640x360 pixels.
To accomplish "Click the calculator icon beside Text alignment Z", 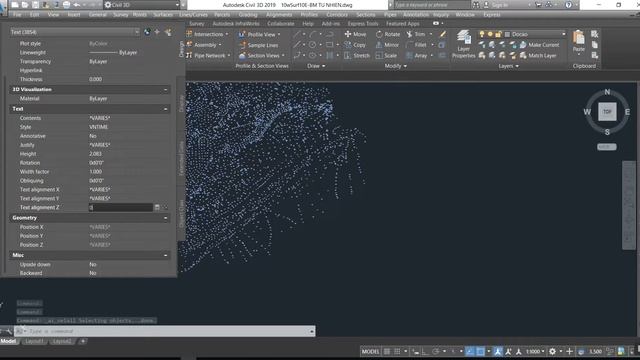I will pos(157,208).
